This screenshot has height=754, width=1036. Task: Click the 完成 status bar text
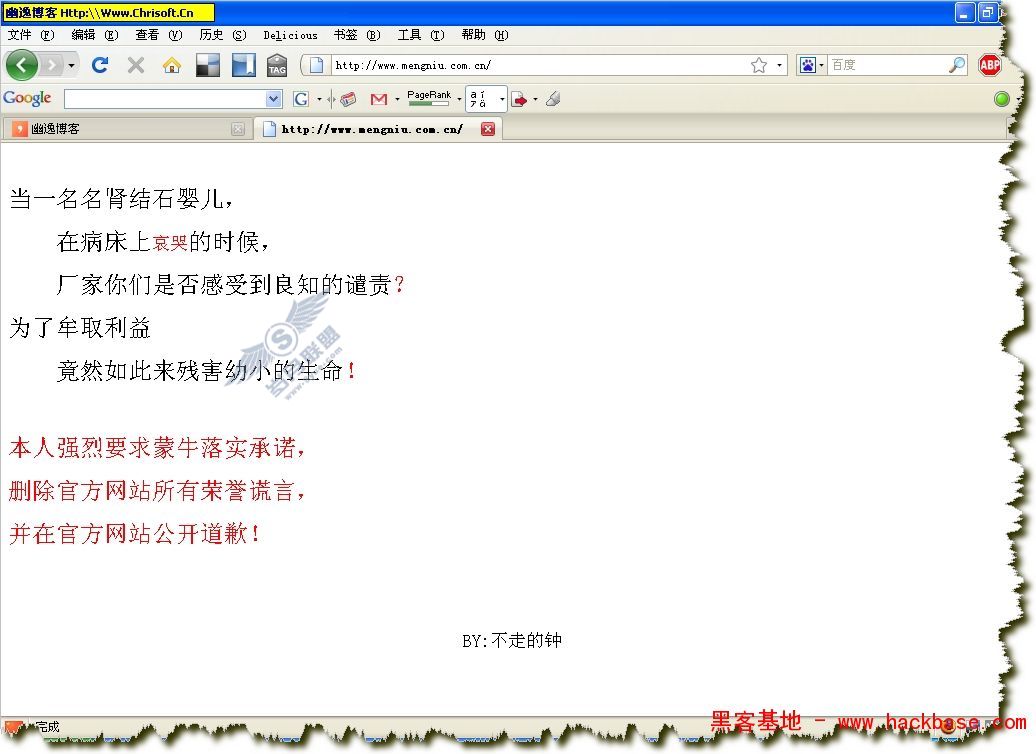point(47,727)
